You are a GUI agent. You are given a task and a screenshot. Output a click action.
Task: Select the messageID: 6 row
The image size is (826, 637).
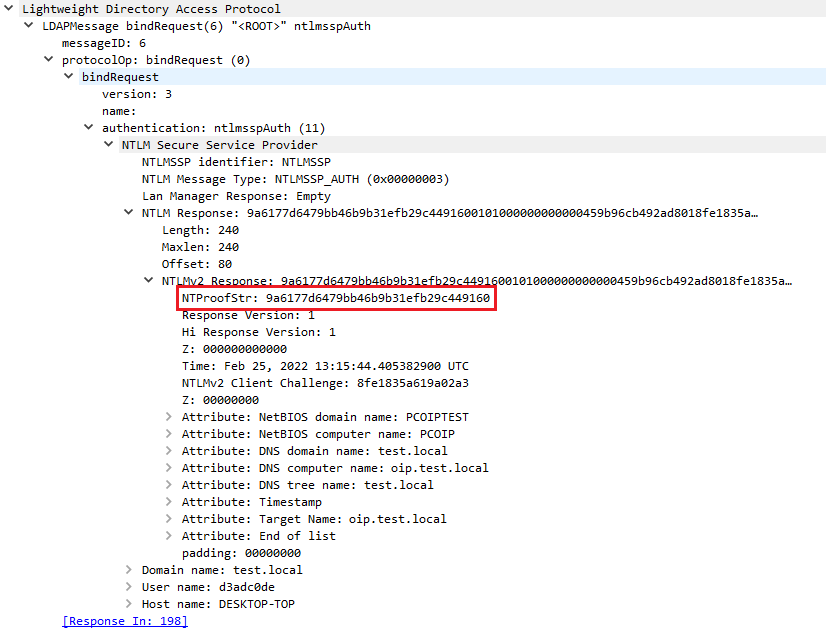pyautogui.click(x=104, y=43)
